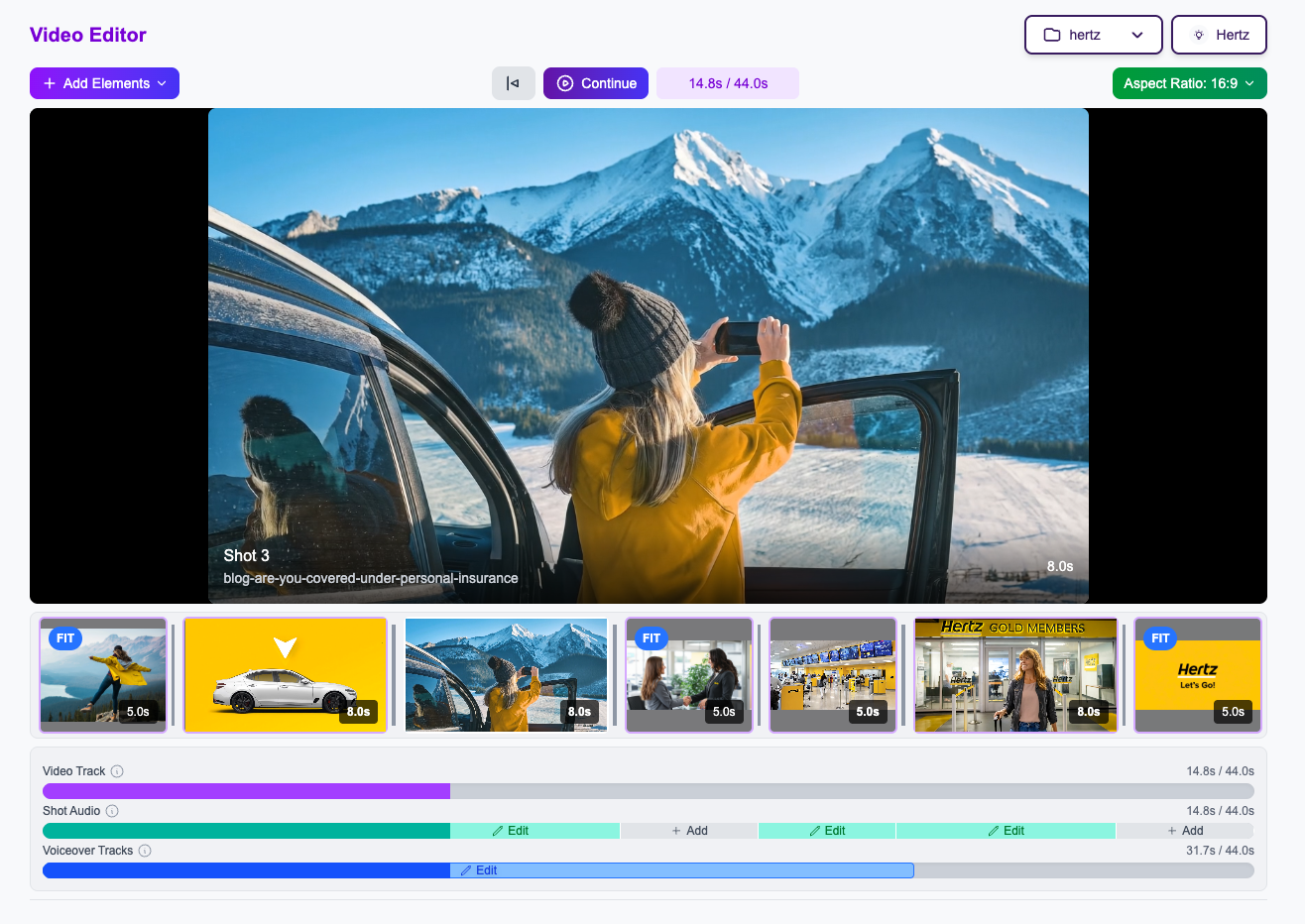Click the plus icon on Add Elements
1305x924 pixels.
click(x=49, y=83)
